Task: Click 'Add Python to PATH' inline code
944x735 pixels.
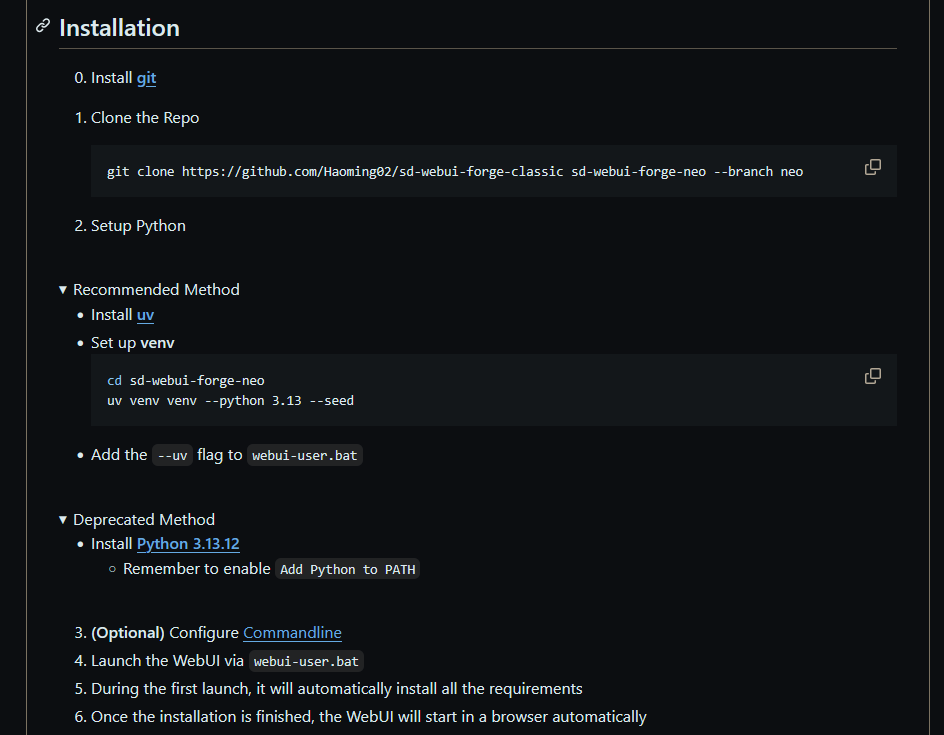Action: (x=347, y=569)
